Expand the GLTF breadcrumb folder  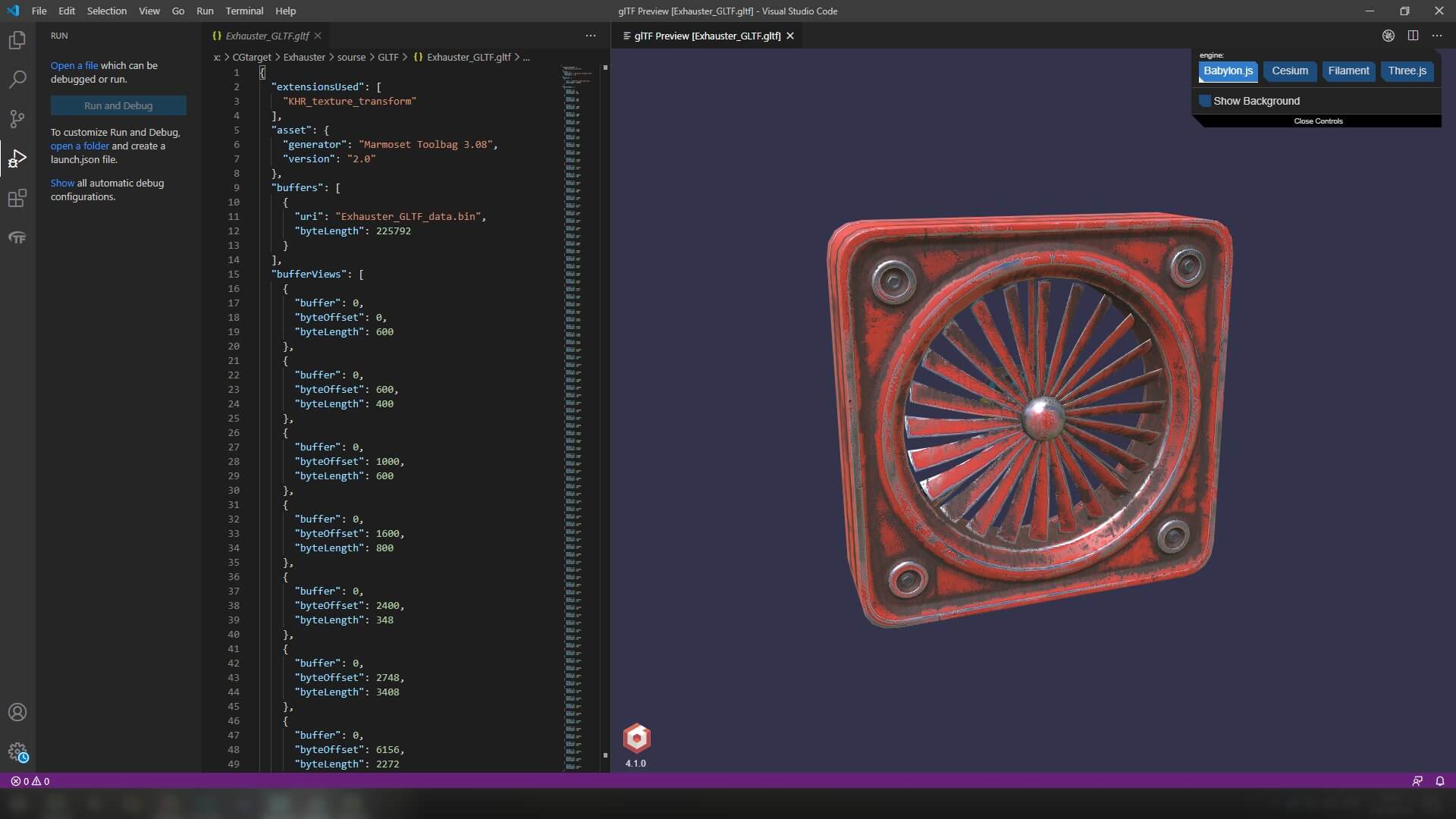[x=388, y=57]
